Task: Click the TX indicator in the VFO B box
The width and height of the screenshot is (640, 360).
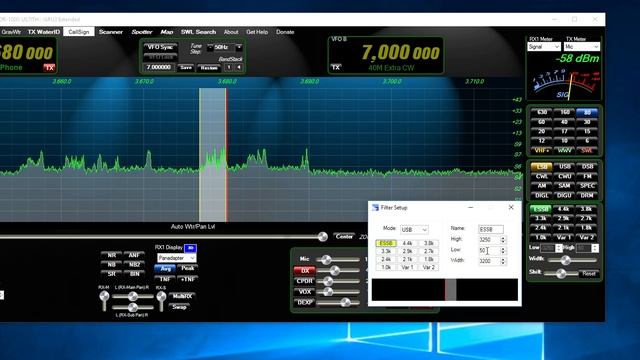Action: point(336,67)
